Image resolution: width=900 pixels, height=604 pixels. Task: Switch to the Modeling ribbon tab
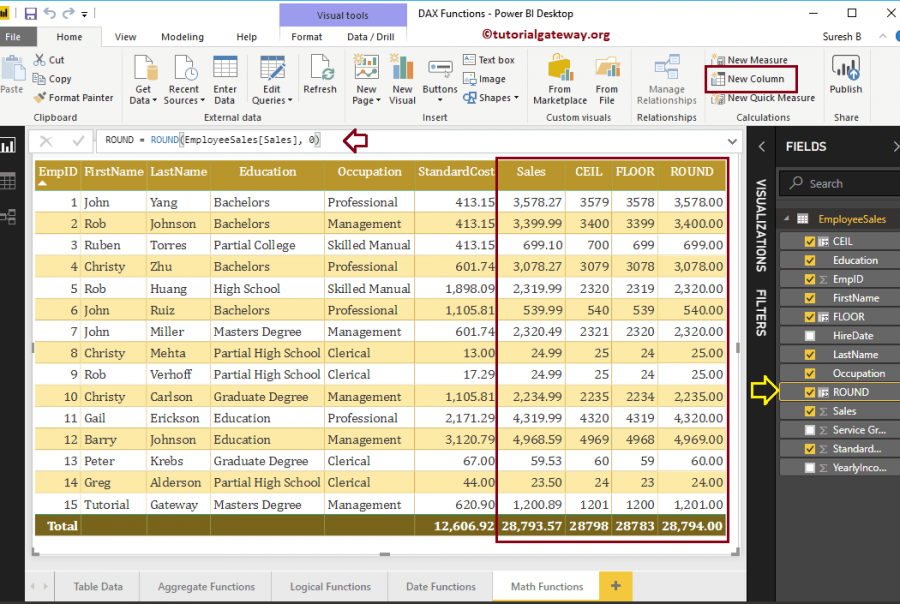pos(182,36)
